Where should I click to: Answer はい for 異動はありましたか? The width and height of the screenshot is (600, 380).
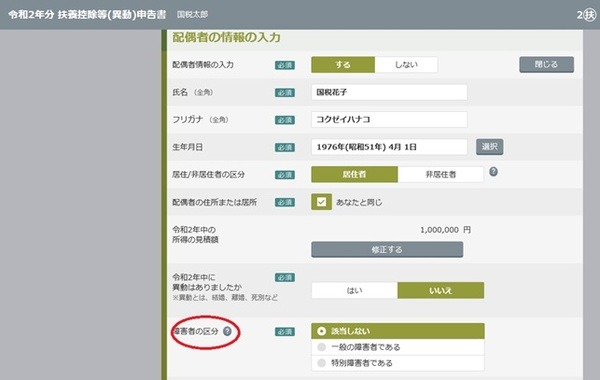tap(354, 290)
